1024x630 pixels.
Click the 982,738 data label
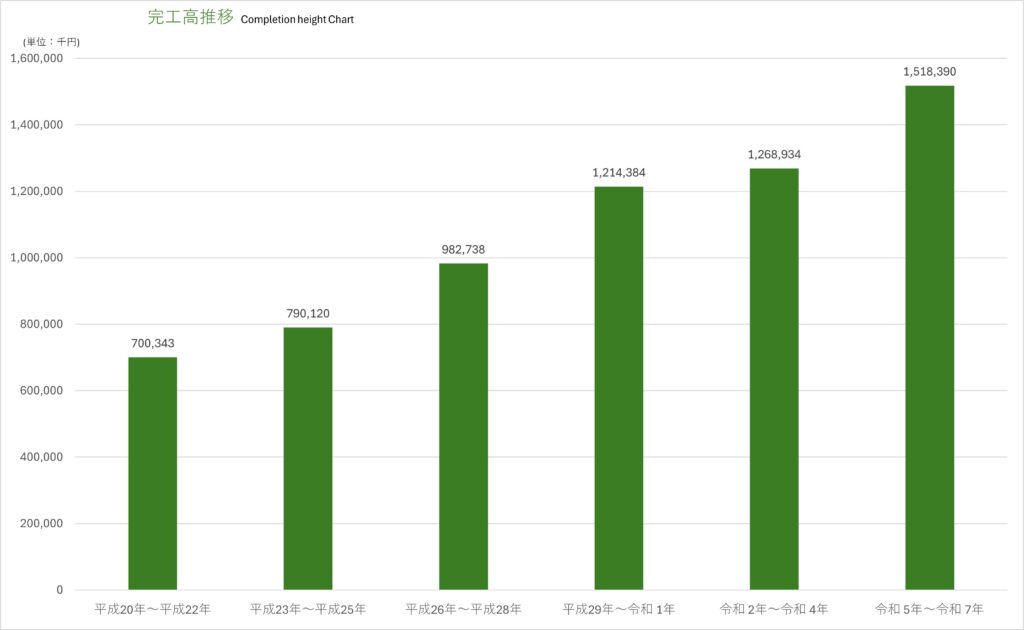463,249
